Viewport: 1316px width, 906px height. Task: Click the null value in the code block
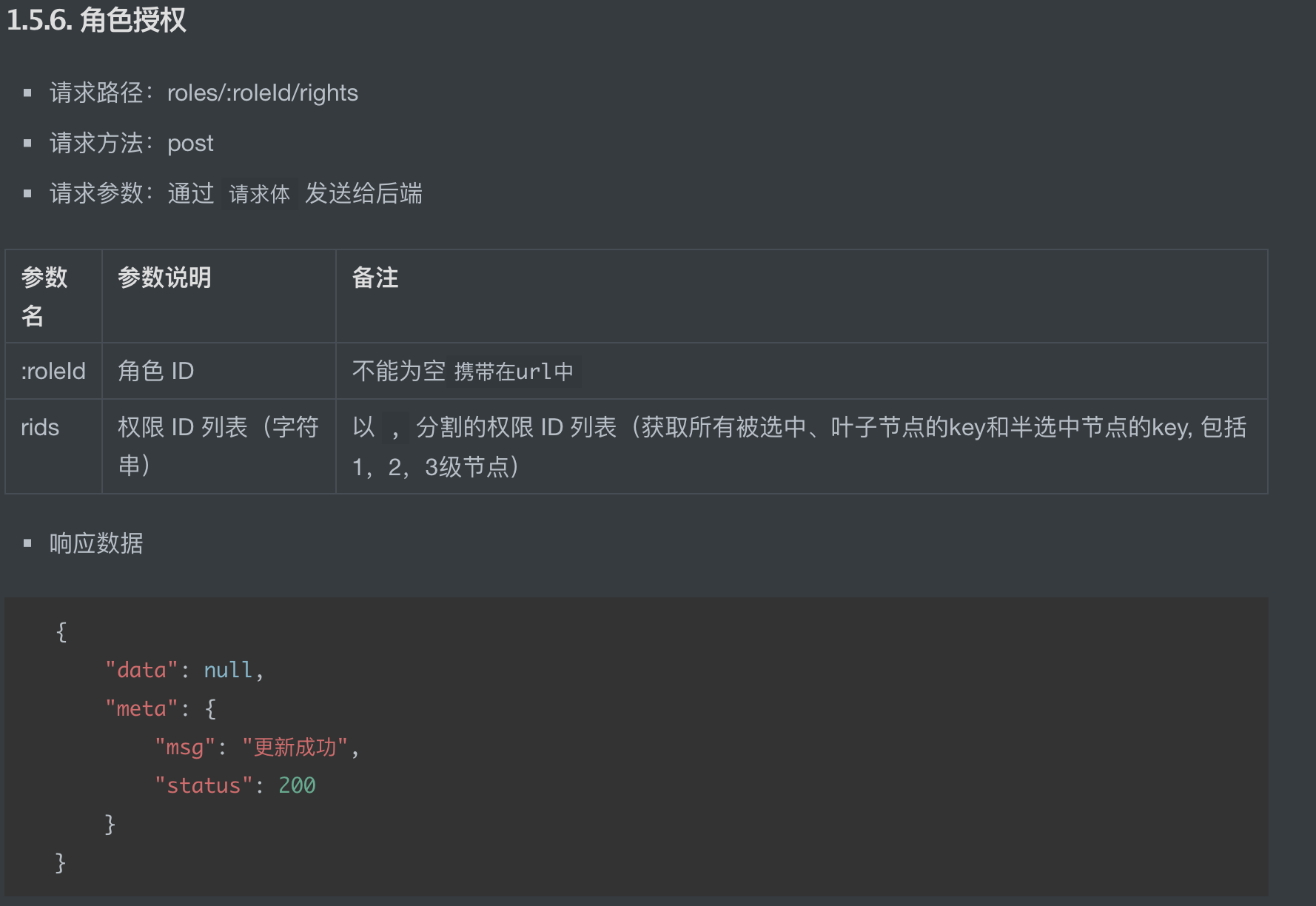click(228, 670)
